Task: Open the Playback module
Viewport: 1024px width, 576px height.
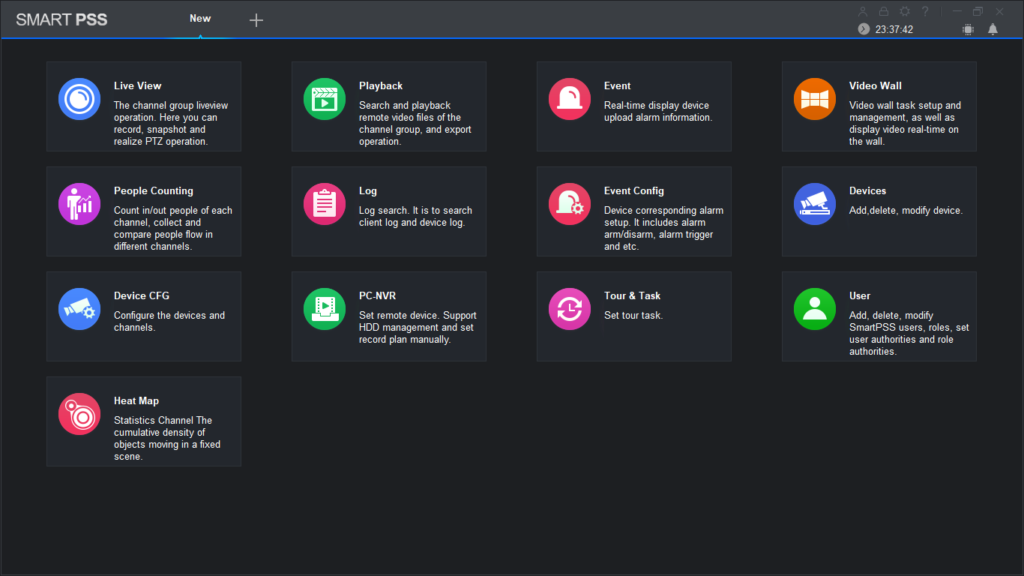Action: coord(388,106)
